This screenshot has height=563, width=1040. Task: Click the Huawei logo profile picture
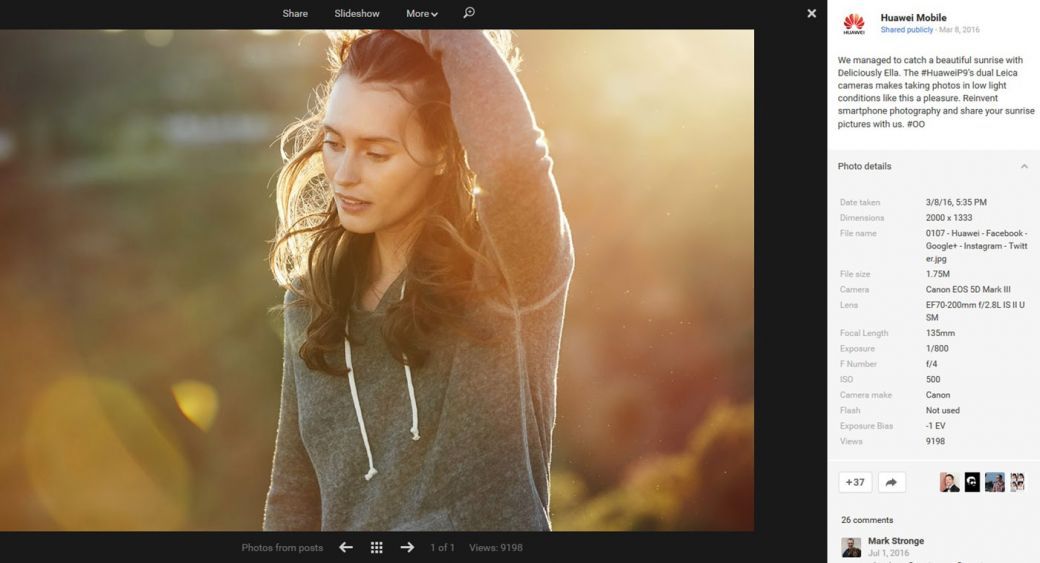pyautogui.click(x=853, y=23)
